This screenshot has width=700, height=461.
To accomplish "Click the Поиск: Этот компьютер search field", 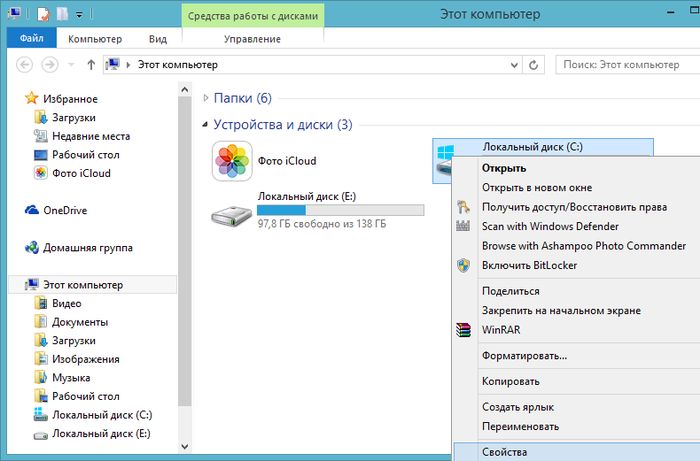I will click(x=620, y=65).
